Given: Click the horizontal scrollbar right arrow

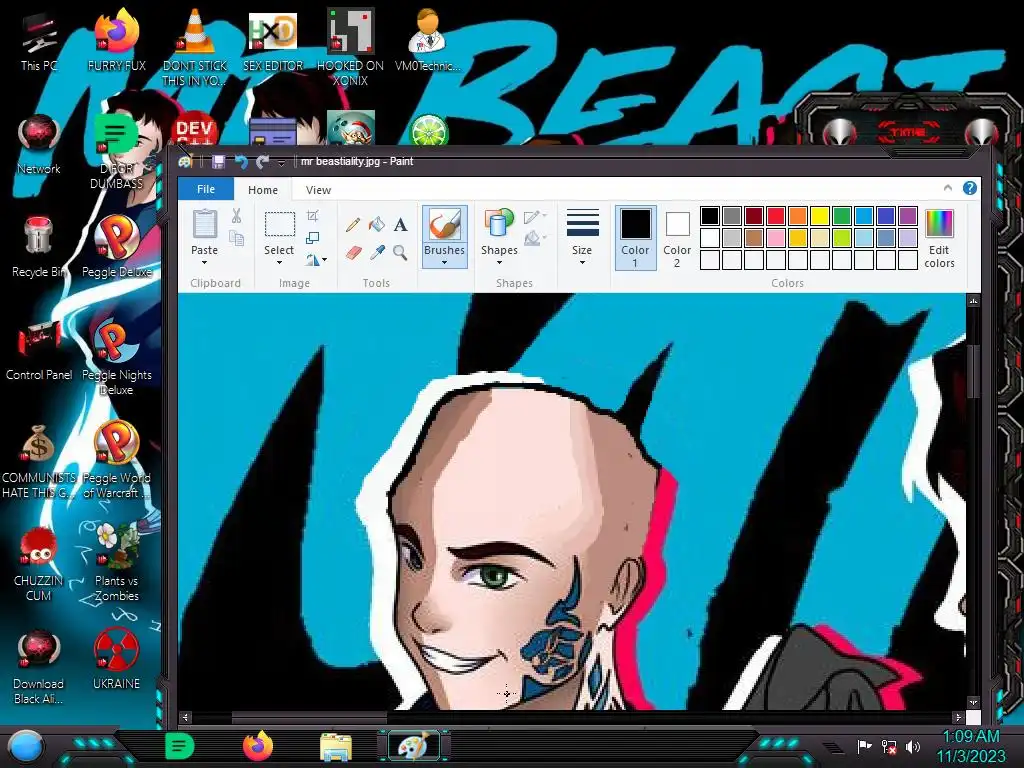Looking at the screenshot, I should pyautogui.click(x=957, y=717).
